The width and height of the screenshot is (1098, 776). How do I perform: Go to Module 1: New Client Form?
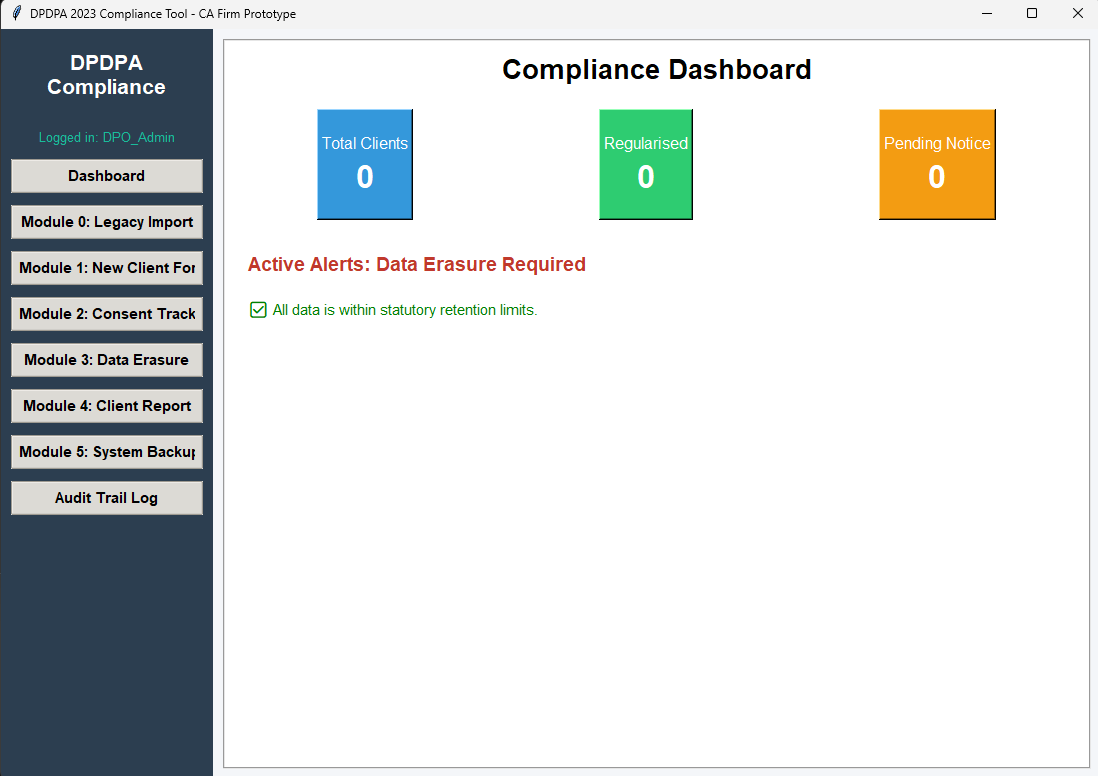coord(107,268)
